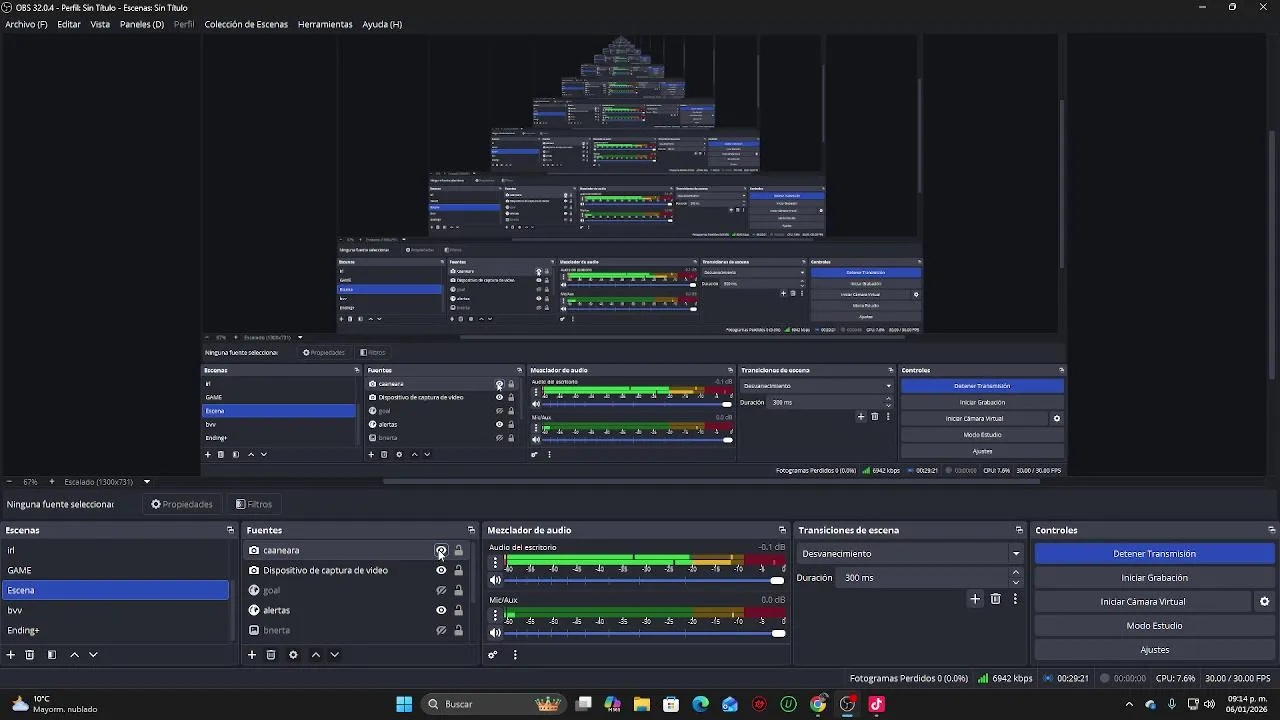Move scene up in Escenas list
This screenshot has height=720, width=1280.
click(x=75, y=655)
